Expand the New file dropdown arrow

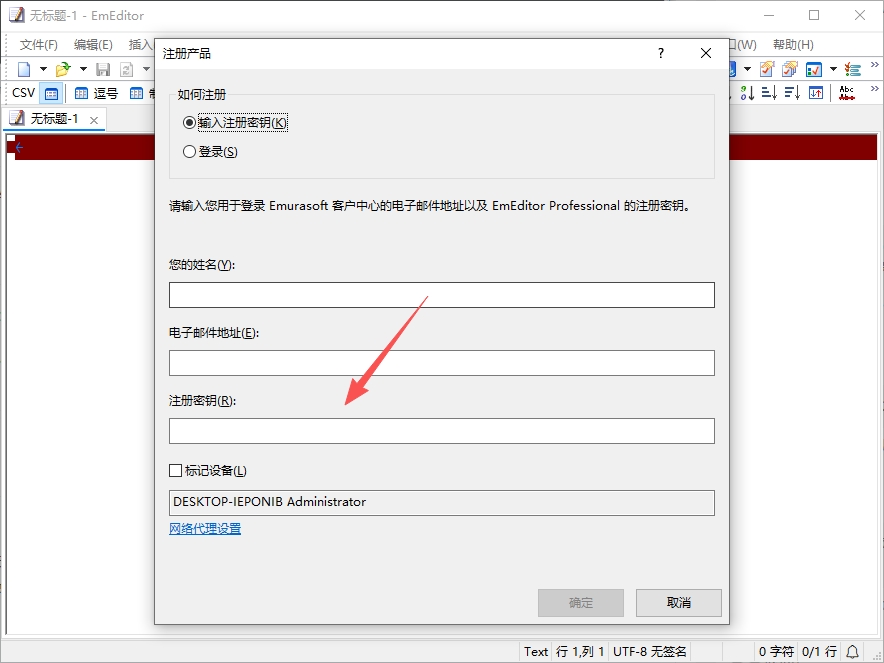point(43,69)
